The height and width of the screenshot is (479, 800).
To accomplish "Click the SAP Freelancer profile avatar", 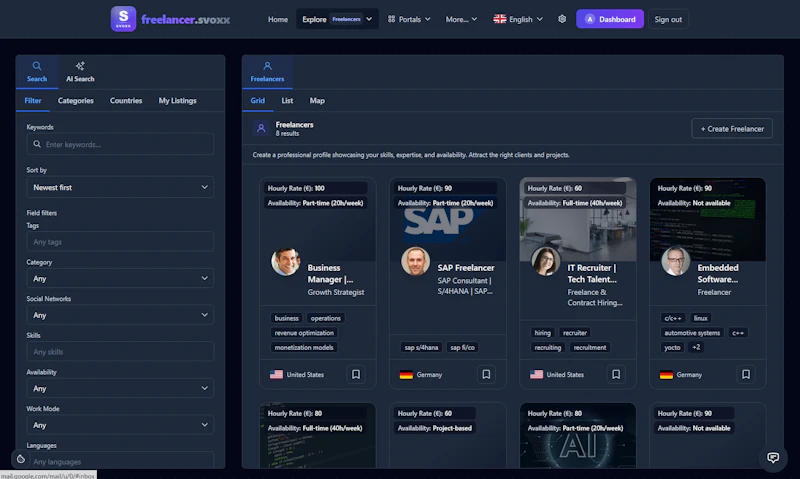I will [x=415, y=261].
